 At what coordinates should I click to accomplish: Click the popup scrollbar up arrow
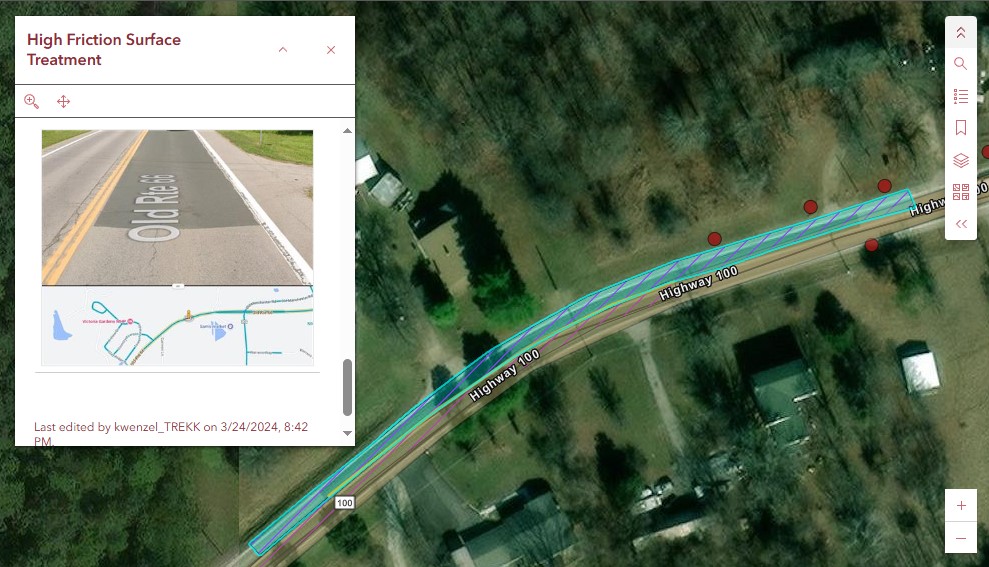pos(347,131)
